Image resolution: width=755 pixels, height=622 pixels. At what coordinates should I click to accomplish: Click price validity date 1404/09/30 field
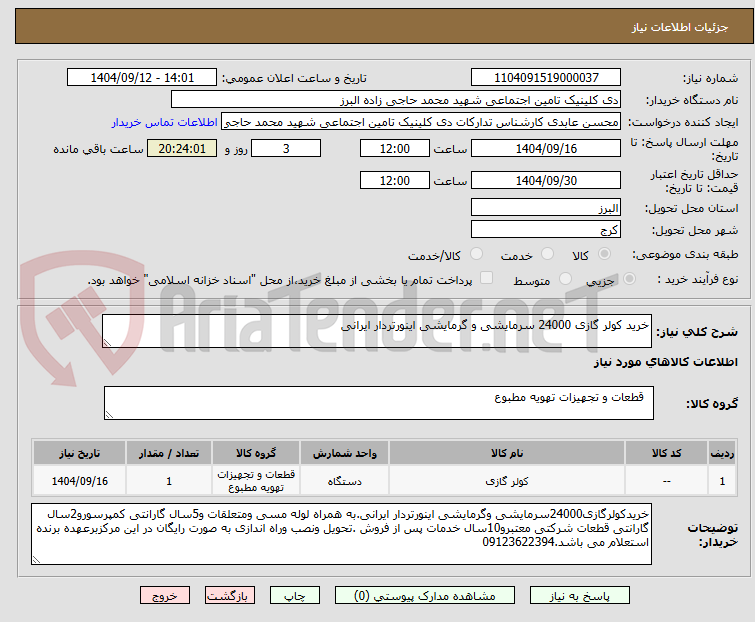tap(546, 180)
